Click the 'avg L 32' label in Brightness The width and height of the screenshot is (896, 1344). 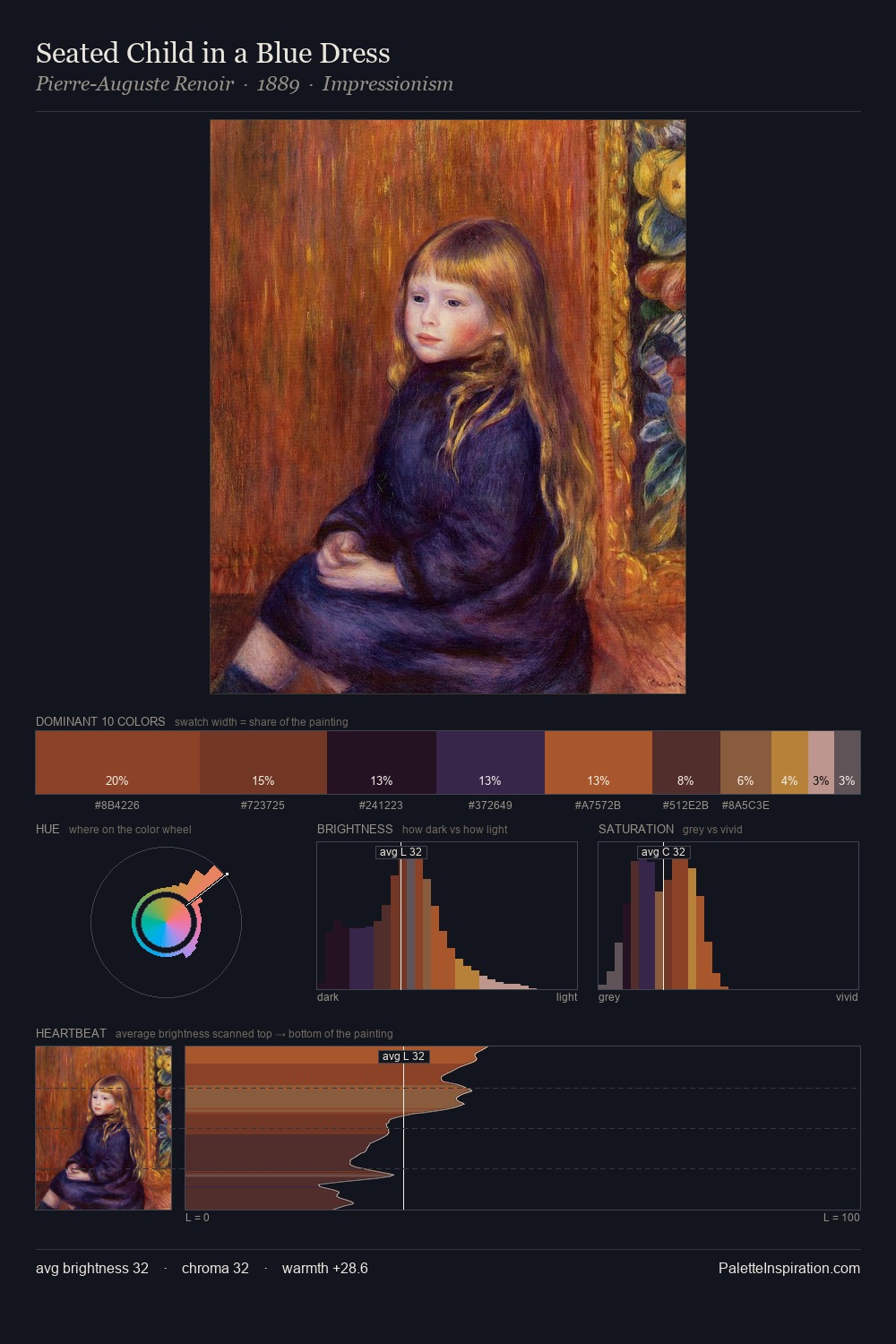(x=401, y=852)
